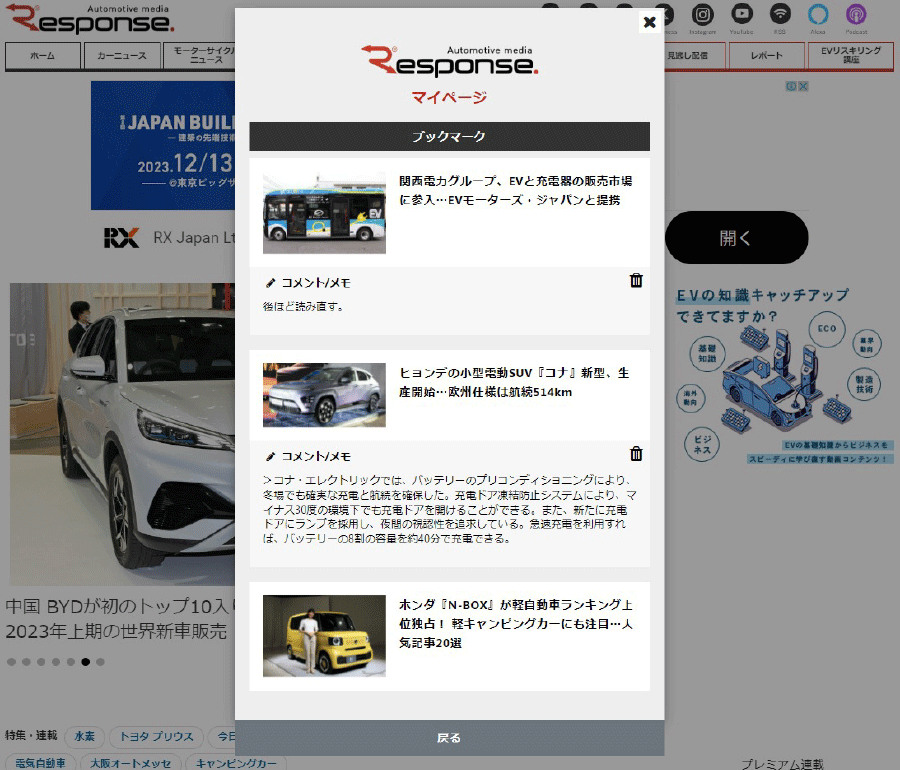
Task: Edit comment pencil icon for 関西電力グループ bookmark
Action: 270,283
